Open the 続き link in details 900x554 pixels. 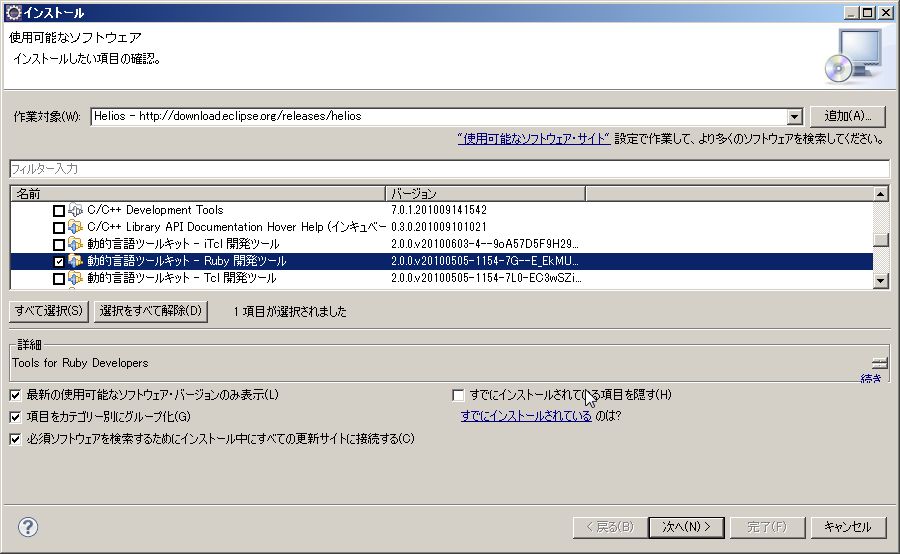[x=871, y=378]
